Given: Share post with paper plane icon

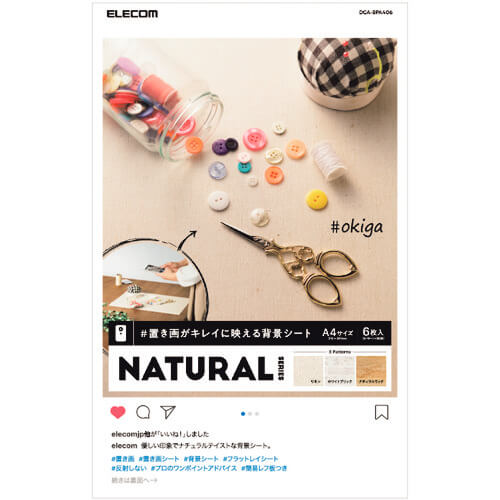Looking at the screenshot, I should coord(168,412).
